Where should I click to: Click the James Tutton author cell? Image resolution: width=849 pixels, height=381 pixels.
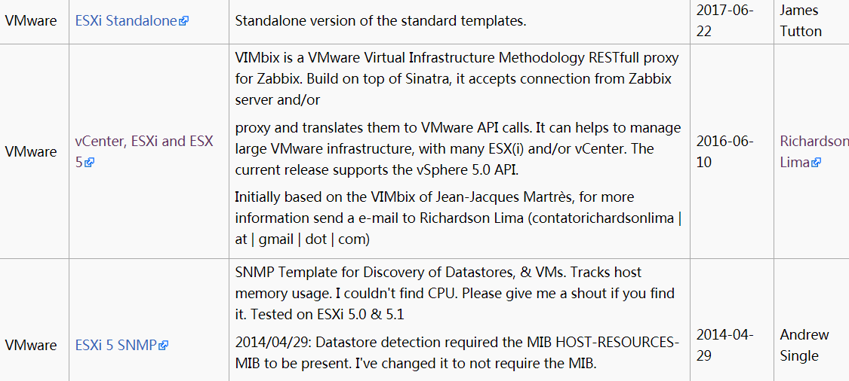pos(801,21)
